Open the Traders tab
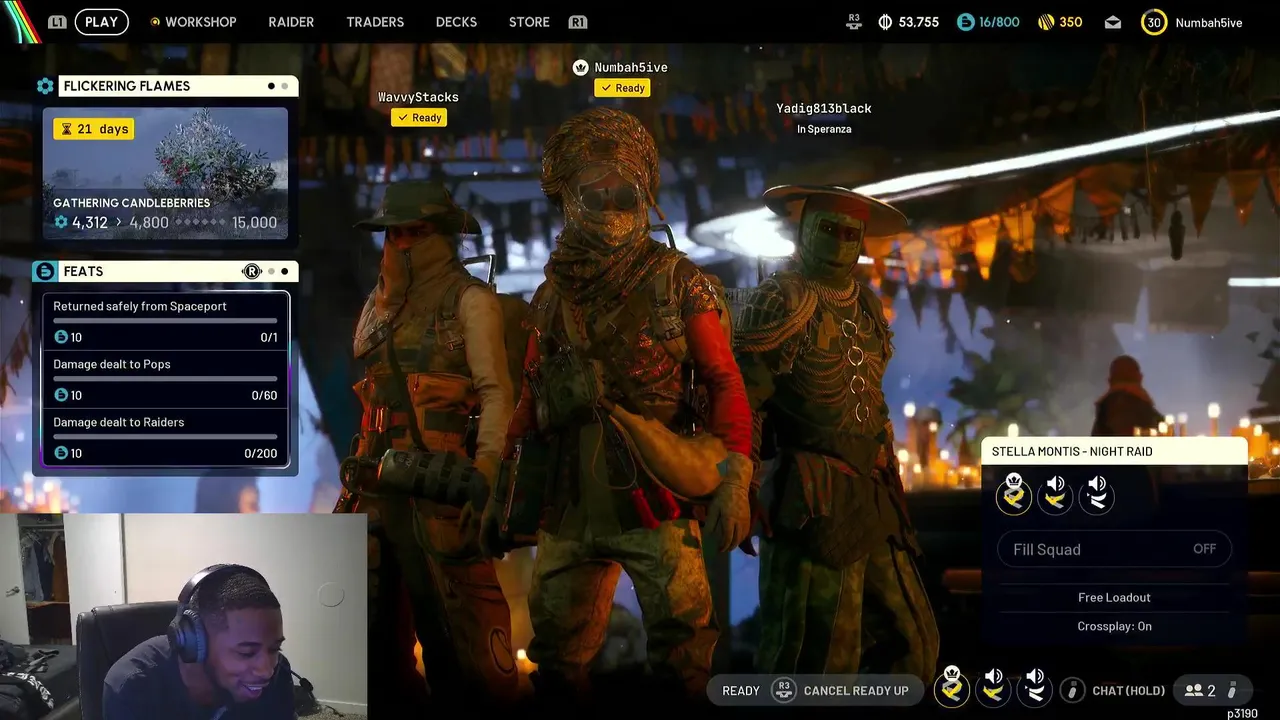1280x720 pixels. 375,22
